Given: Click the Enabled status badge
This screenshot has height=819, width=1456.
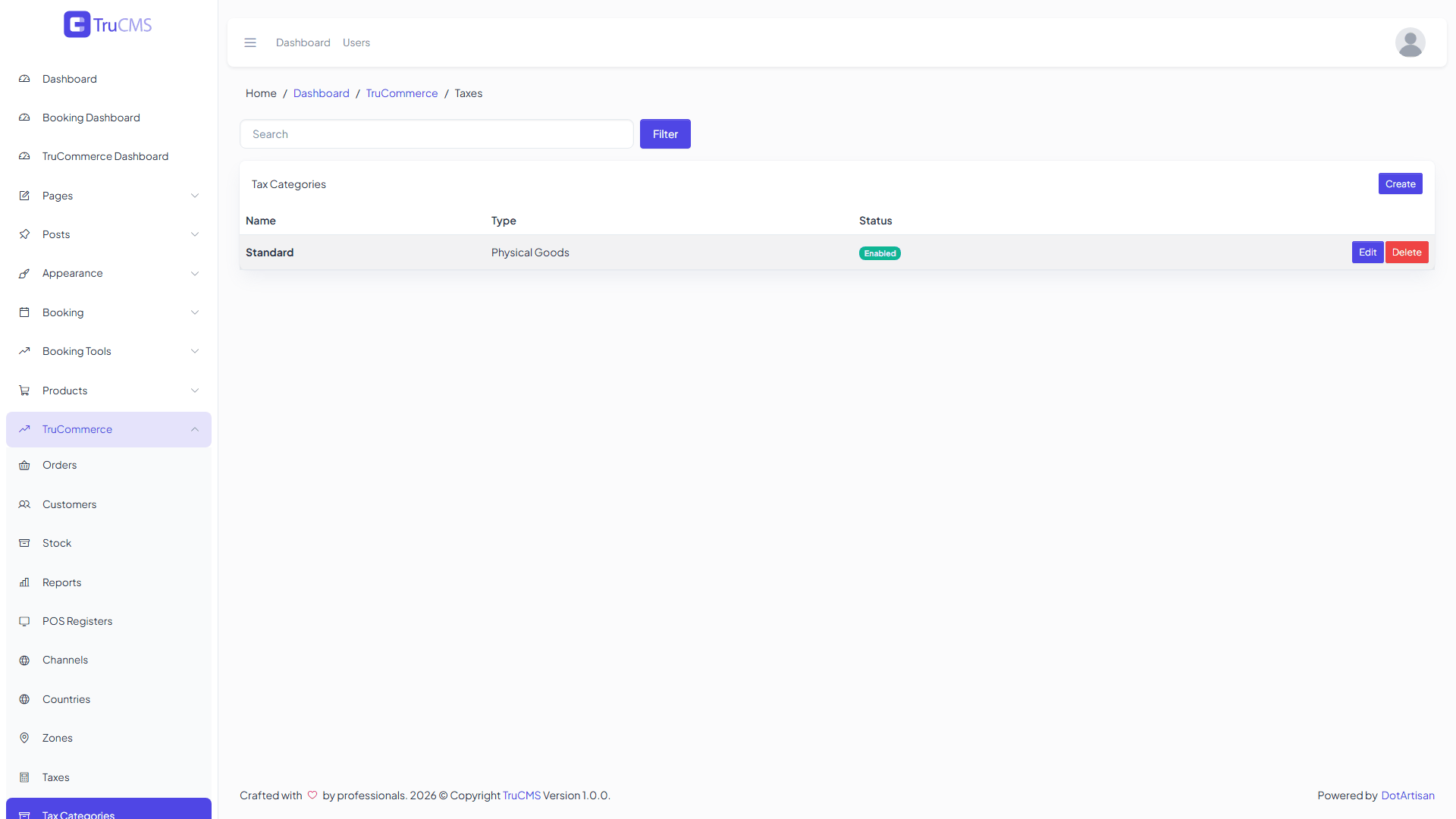Looking at the screenshot, I should pos(880,253).
